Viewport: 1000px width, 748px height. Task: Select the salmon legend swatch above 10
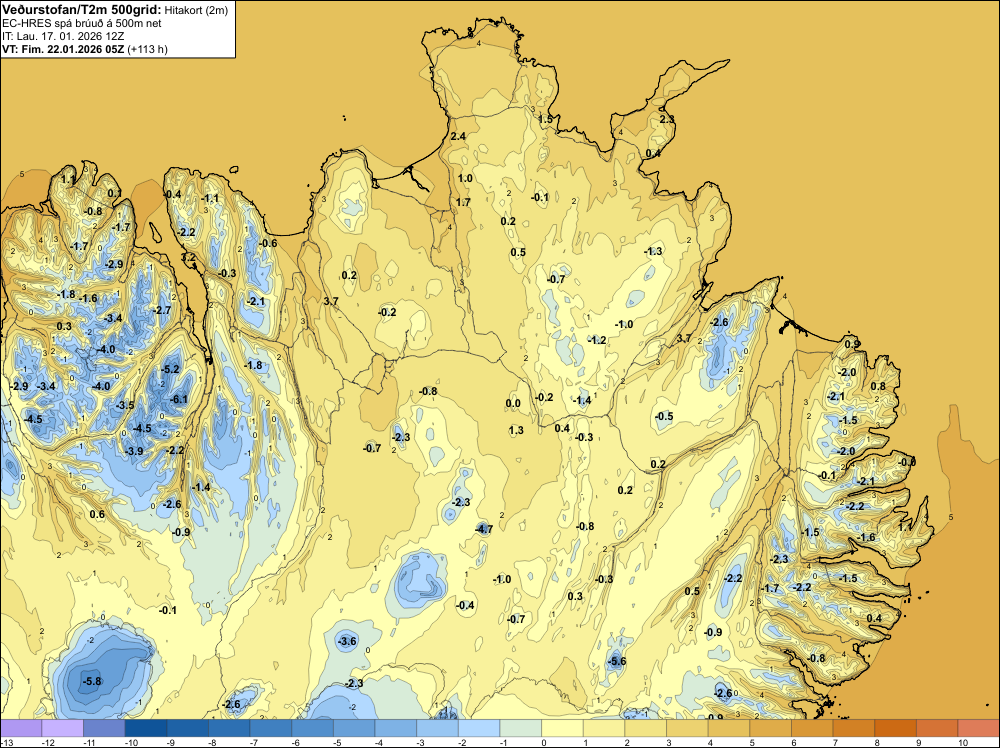[979, 728]
